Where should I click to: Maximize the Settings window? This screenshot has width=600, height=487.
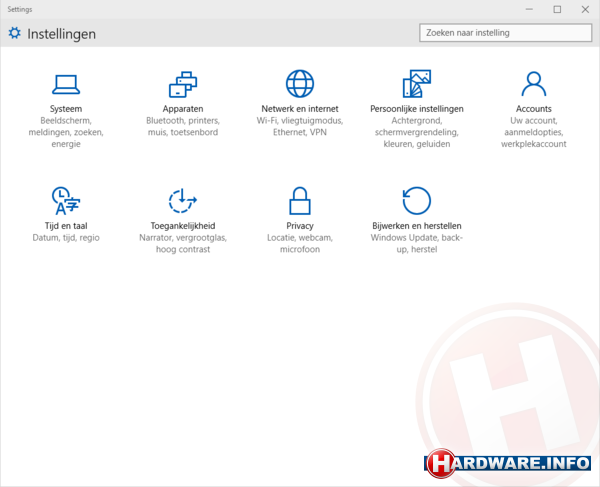coord(557,9)
